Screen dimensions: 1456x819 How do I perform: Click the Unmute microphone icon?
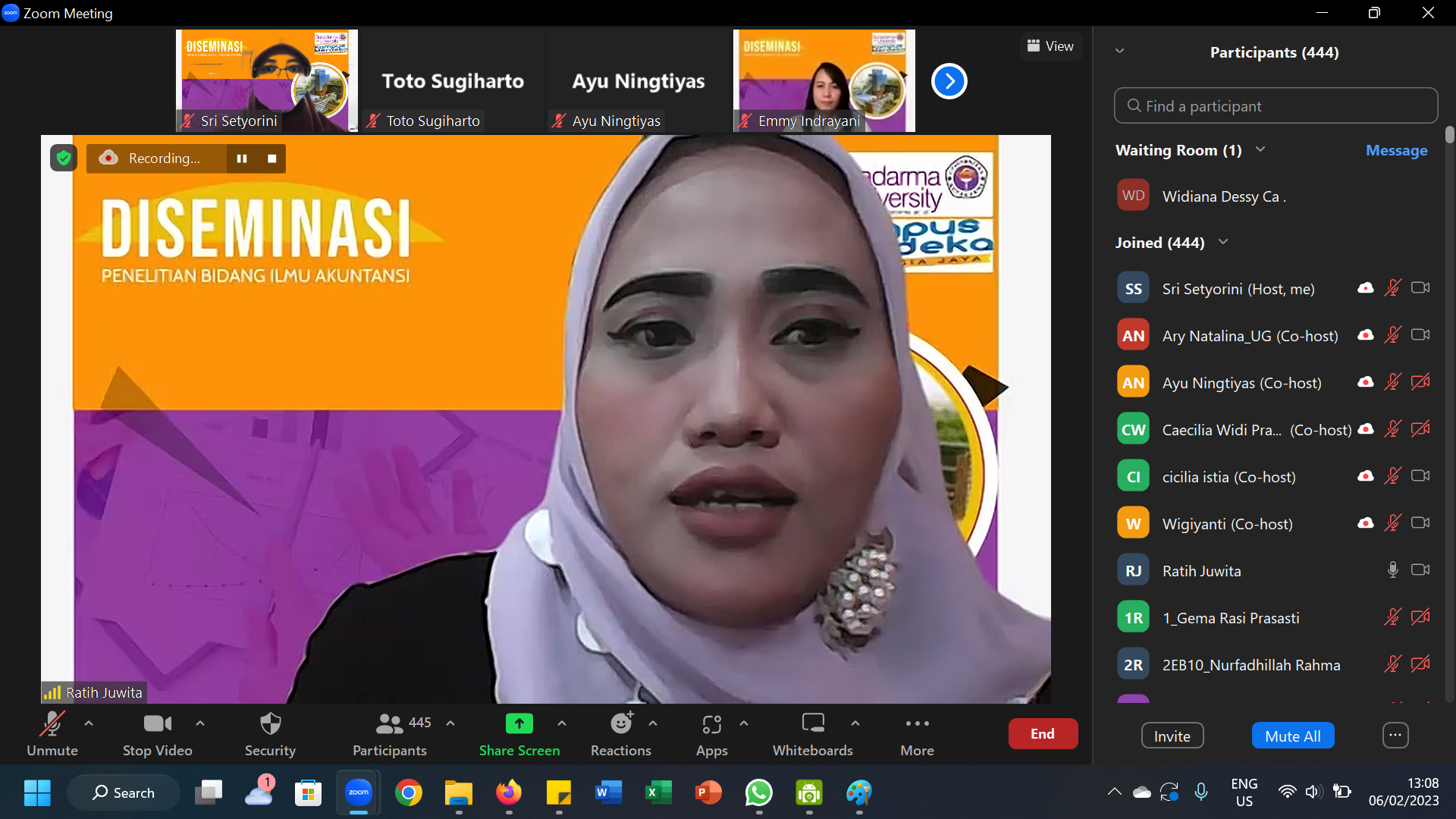point(52,724)
